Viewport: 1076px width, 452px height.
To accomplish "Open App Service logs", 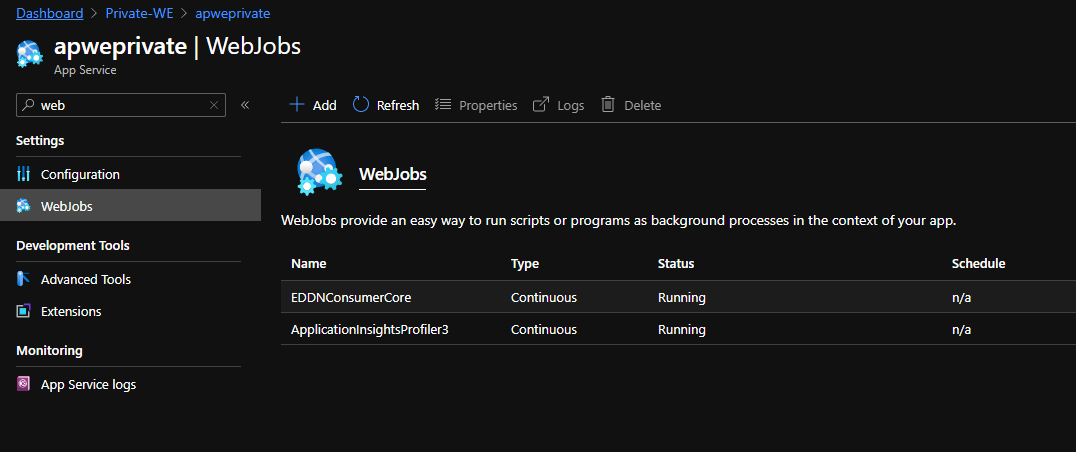I will [x=88, y=384].
